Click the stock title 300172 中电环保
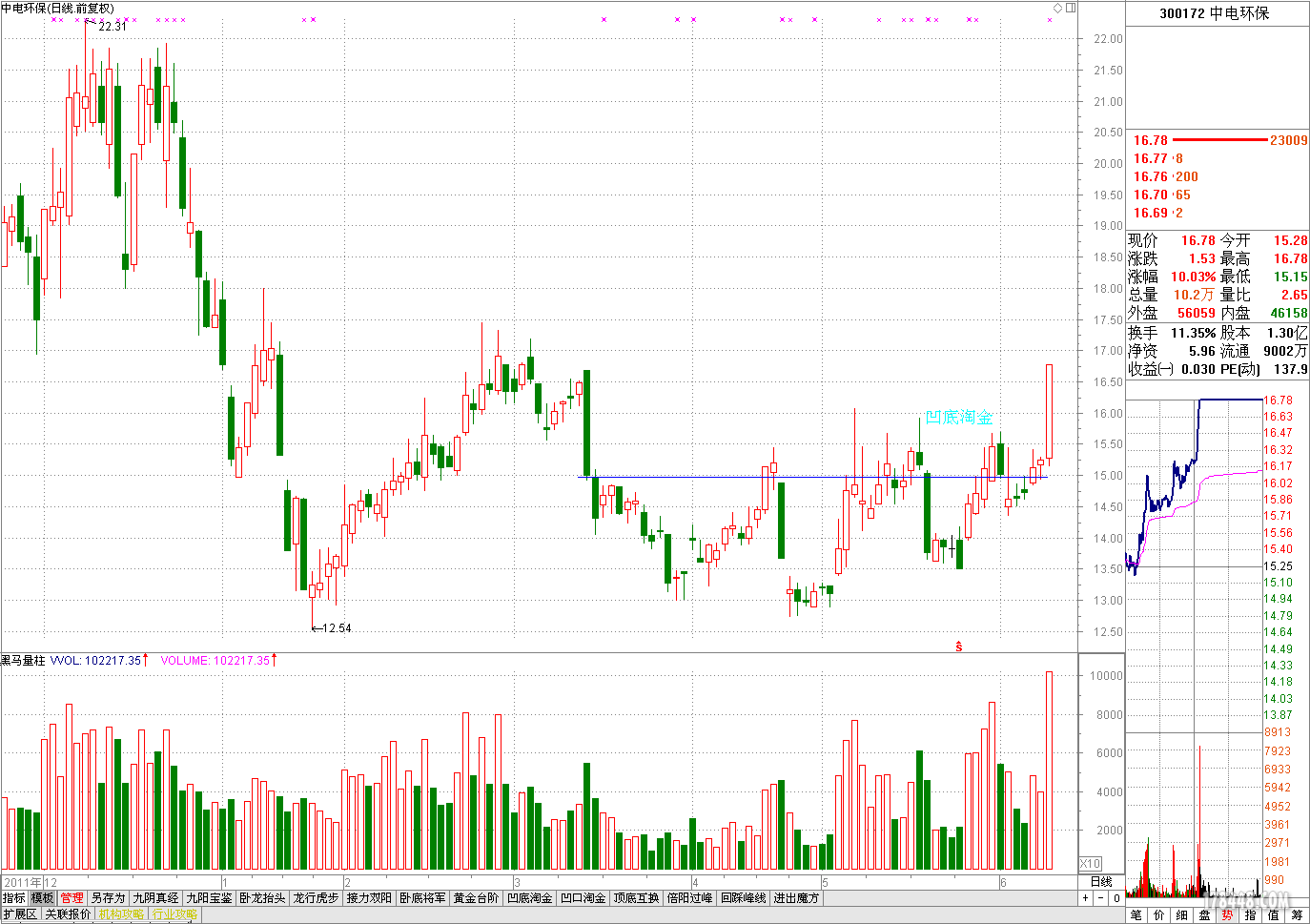The width and height of the screenshot is (1310, 924). tap(1215, 13)
